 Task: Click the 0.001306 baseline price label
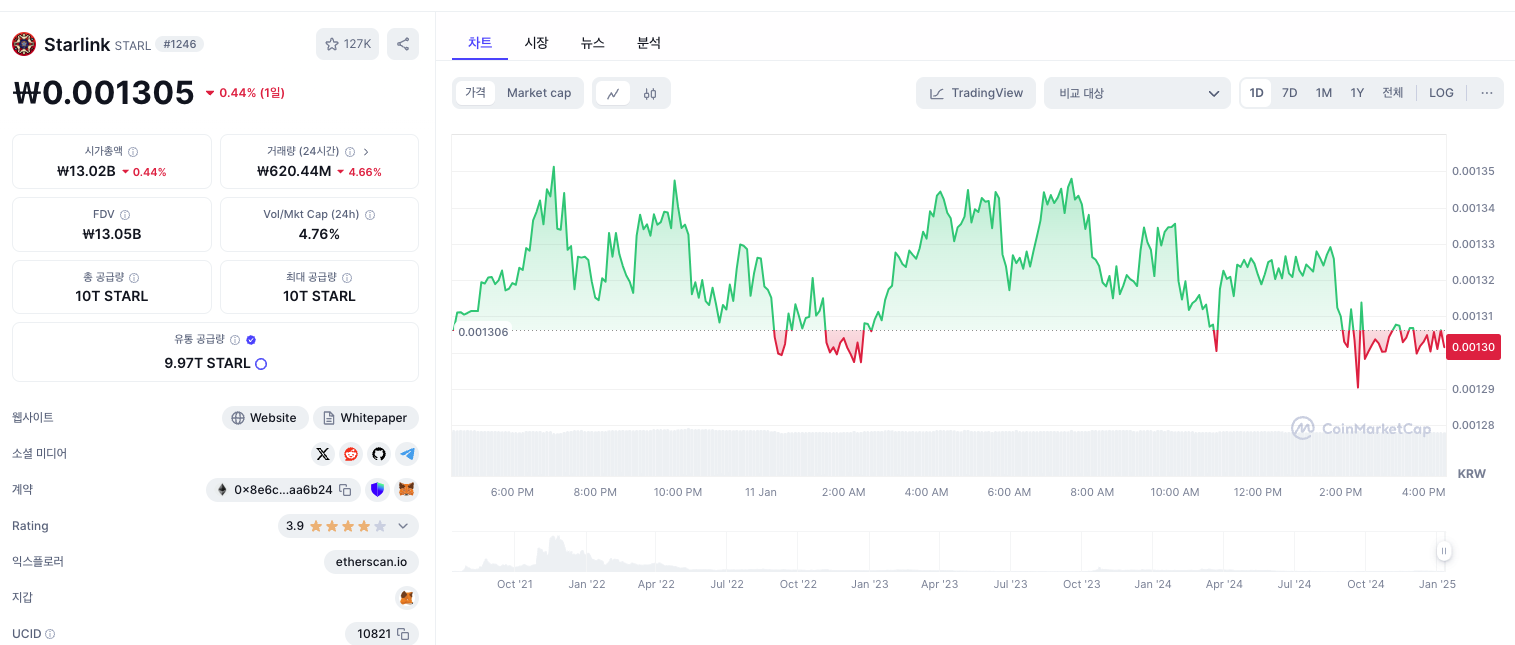pos(483,331)
